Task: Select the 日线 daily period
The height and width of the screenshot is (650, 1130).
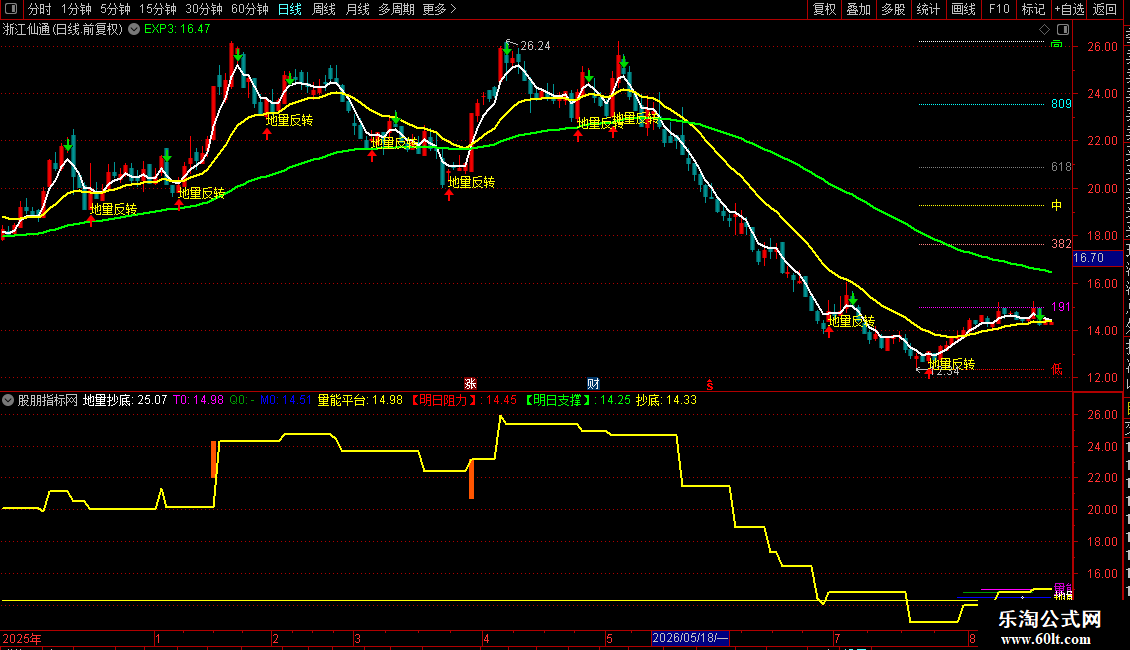Action: 290,9
